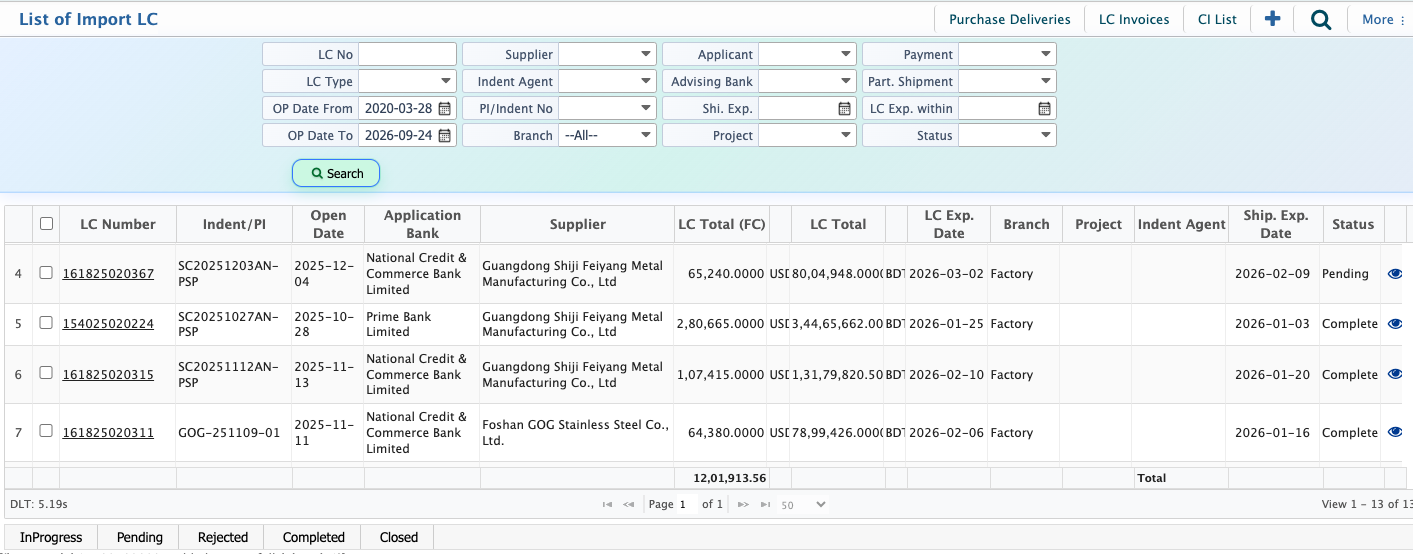Open LC Invoices link

point(1134,19)
